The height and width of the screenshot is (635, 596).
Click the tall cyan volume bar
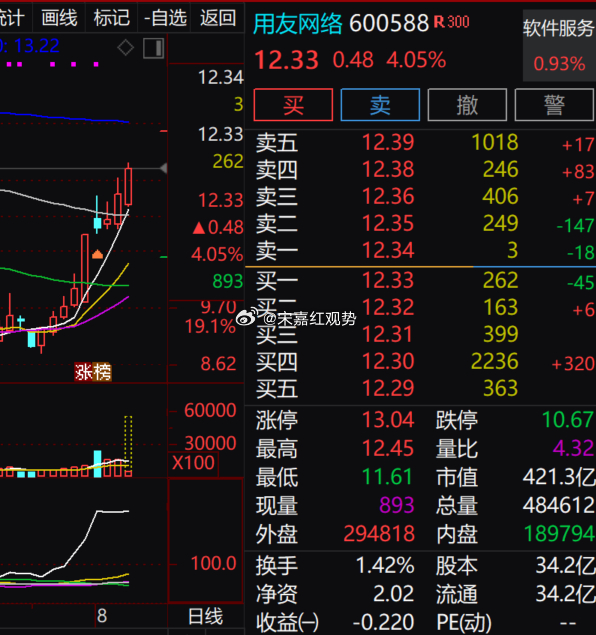(x=98, y=464)
